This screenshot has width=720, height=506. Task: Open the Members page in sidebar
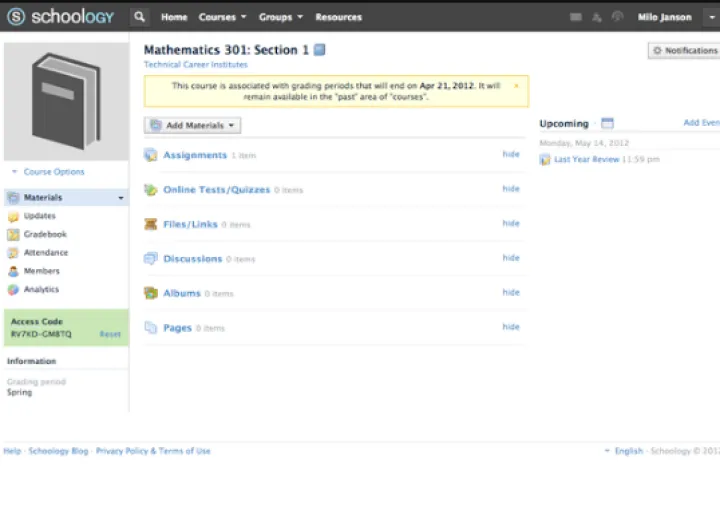point(42,271)
